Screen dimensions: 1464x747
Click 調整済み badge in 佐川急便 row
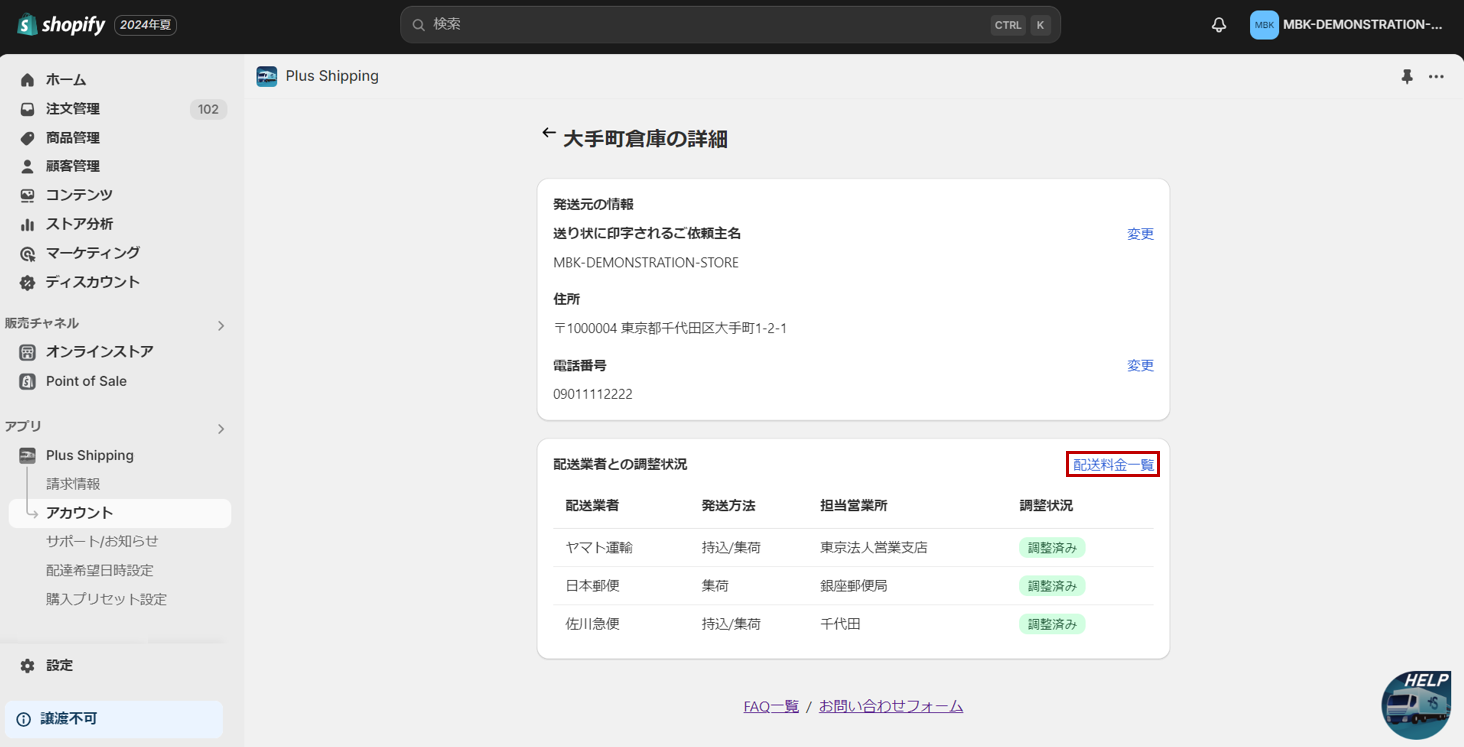1052,623
